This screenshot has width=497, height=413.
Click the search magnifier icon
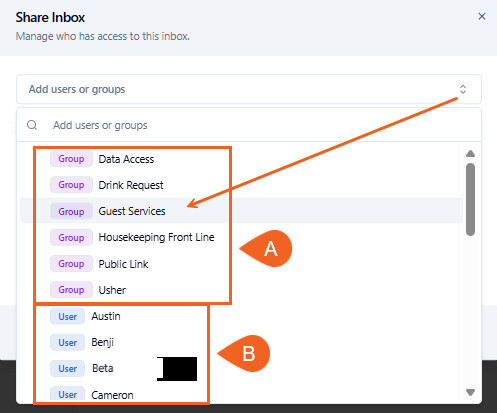(32, 125)
